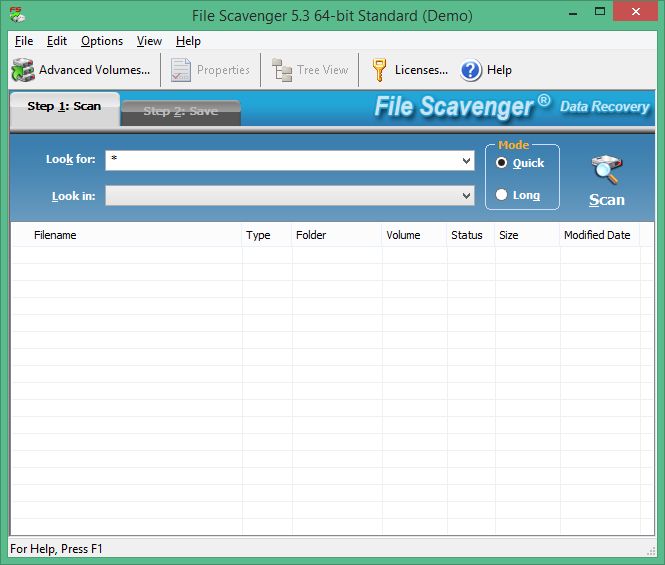Sort by Folder column header
This screenshot has width=665, height=565.
coord(337,235)
